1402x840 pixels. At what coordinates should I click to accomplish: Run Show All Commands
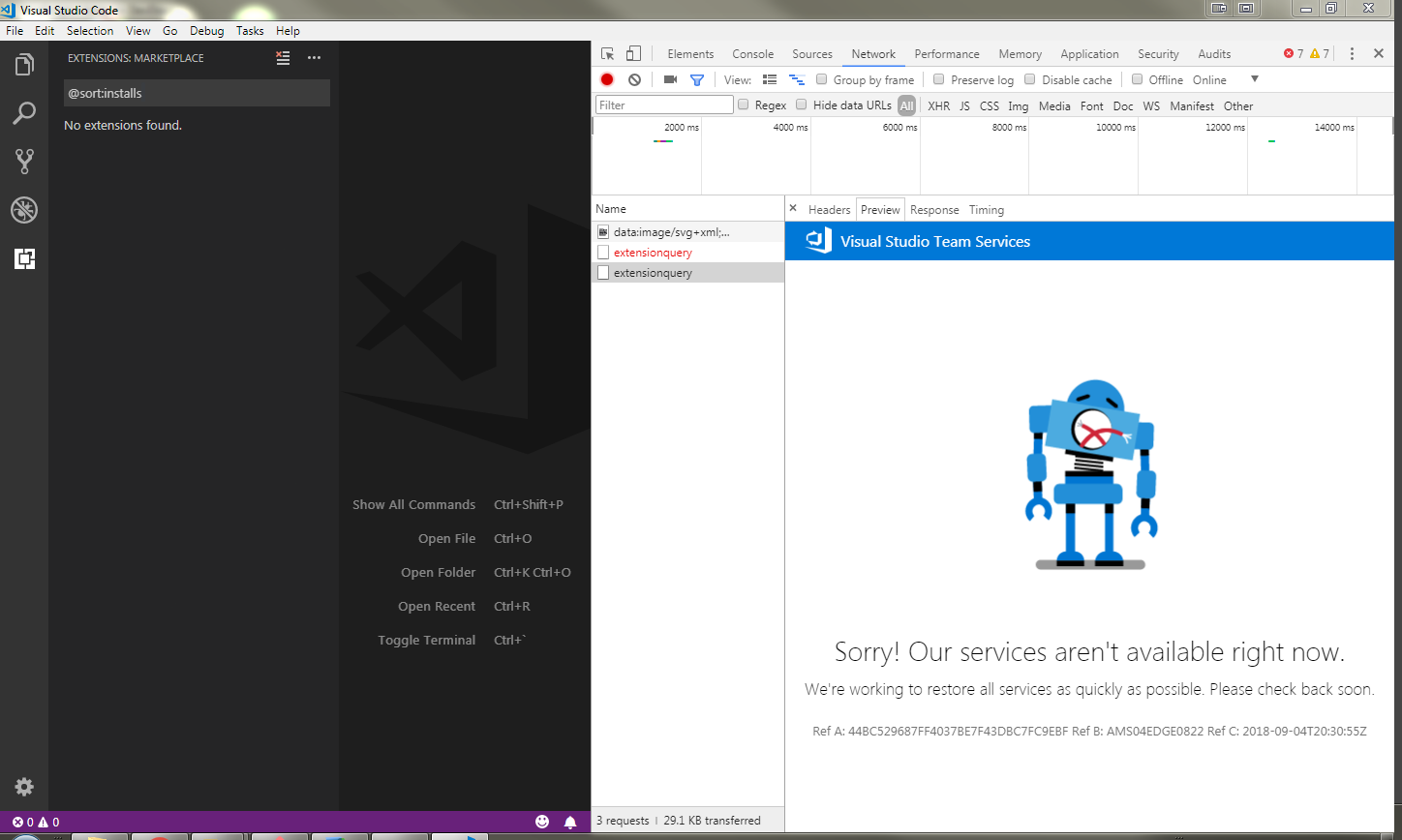413,504
